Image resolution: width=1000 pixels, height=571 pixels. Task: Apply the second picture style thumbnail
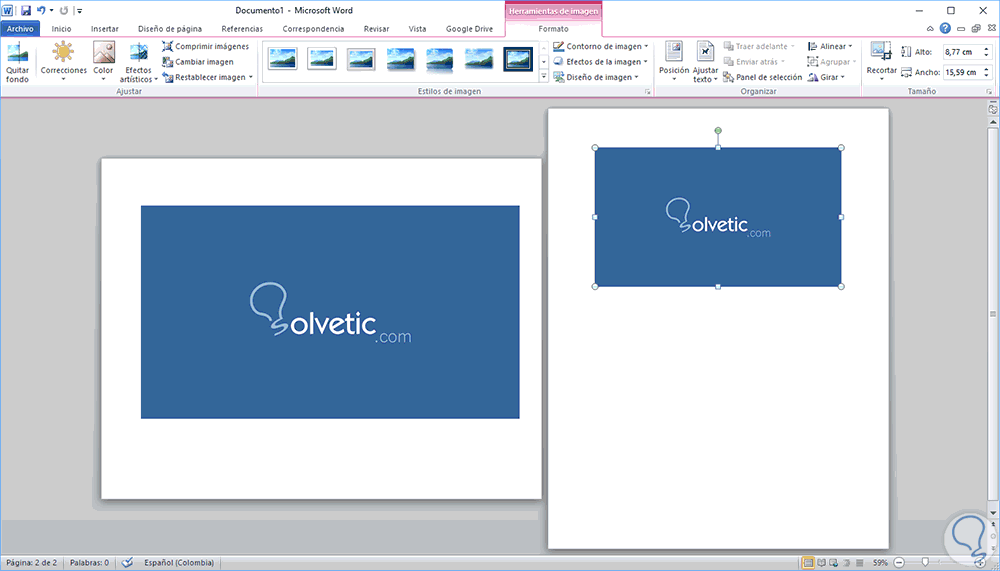322,59
